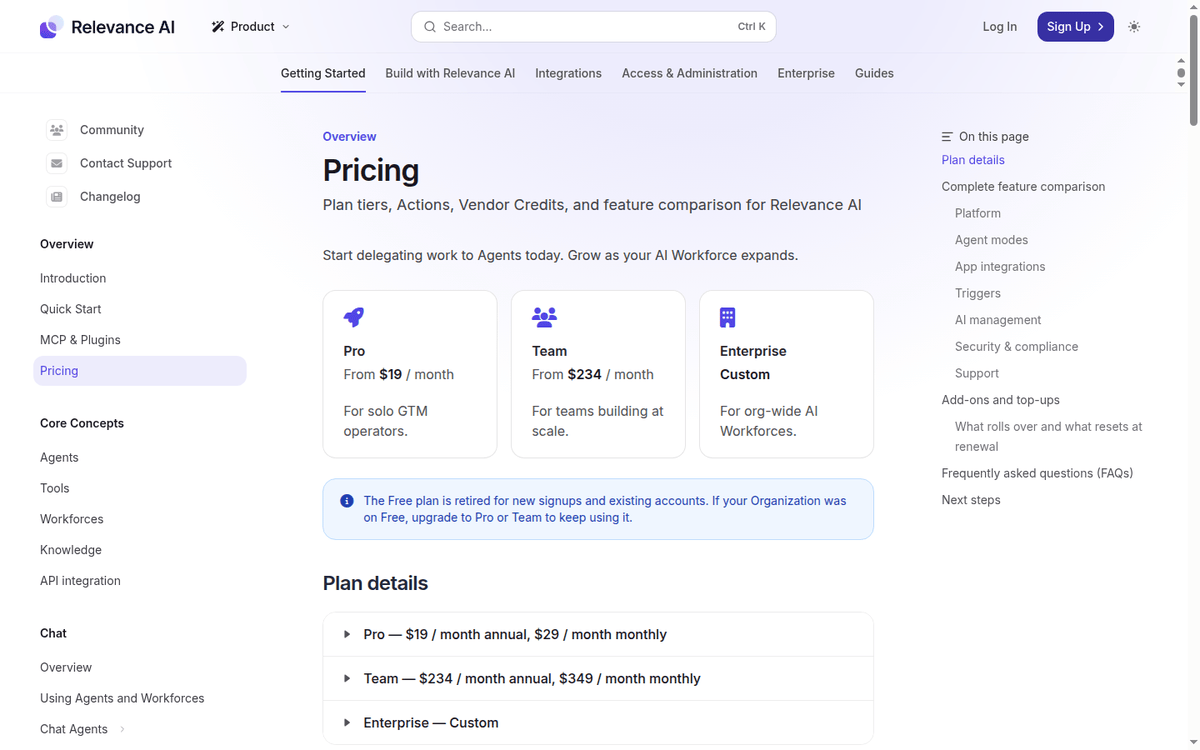
Task: Jump to Next steps section
Action: point(971,500)
